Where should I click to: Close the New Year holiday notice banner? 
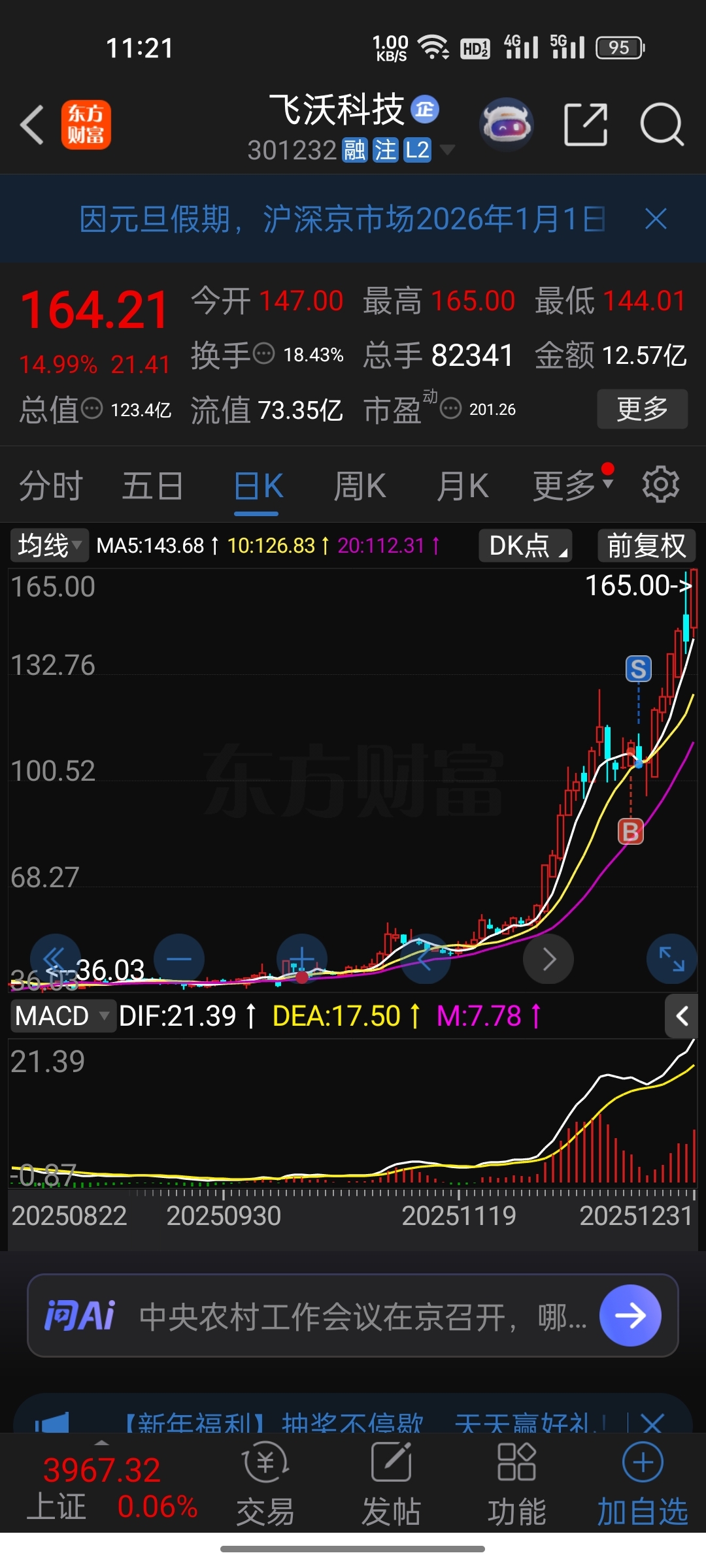(x=656, y=219)
